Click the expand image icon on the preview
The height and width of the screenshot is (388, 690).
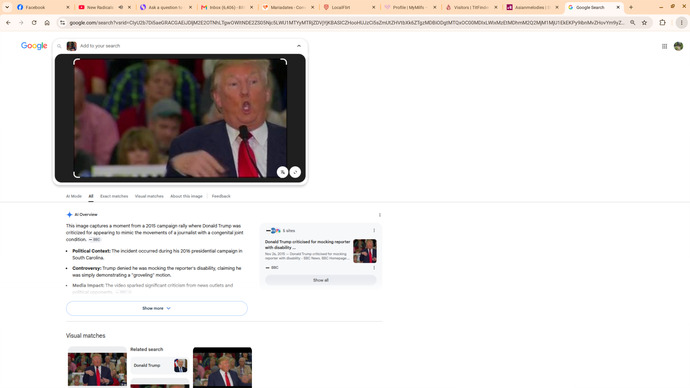(x=295, y=172)
